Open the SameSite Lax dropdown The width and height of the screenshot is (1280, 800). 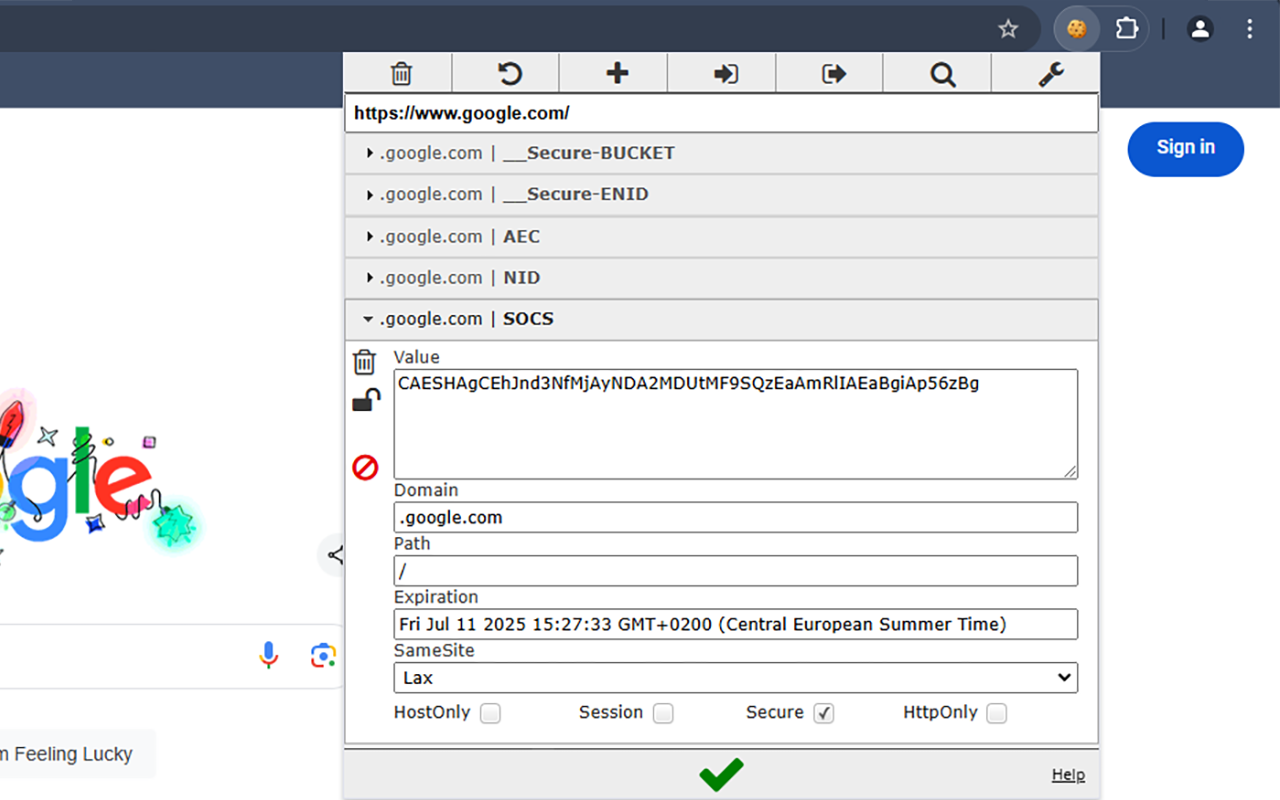tap(735, 678)
